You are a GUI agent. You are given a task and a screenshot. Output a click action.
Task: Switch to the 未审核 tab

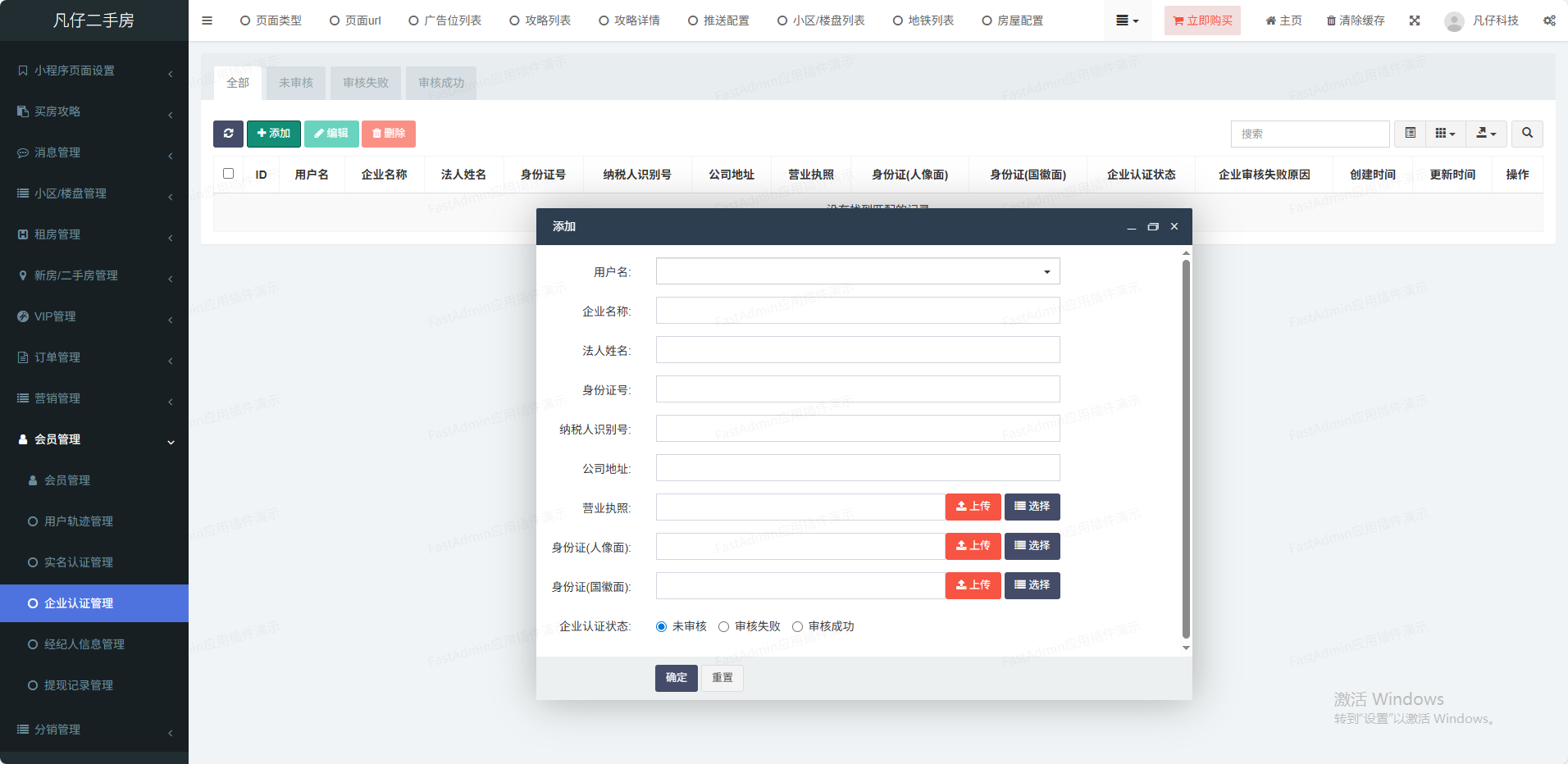(x=295, y=83)
